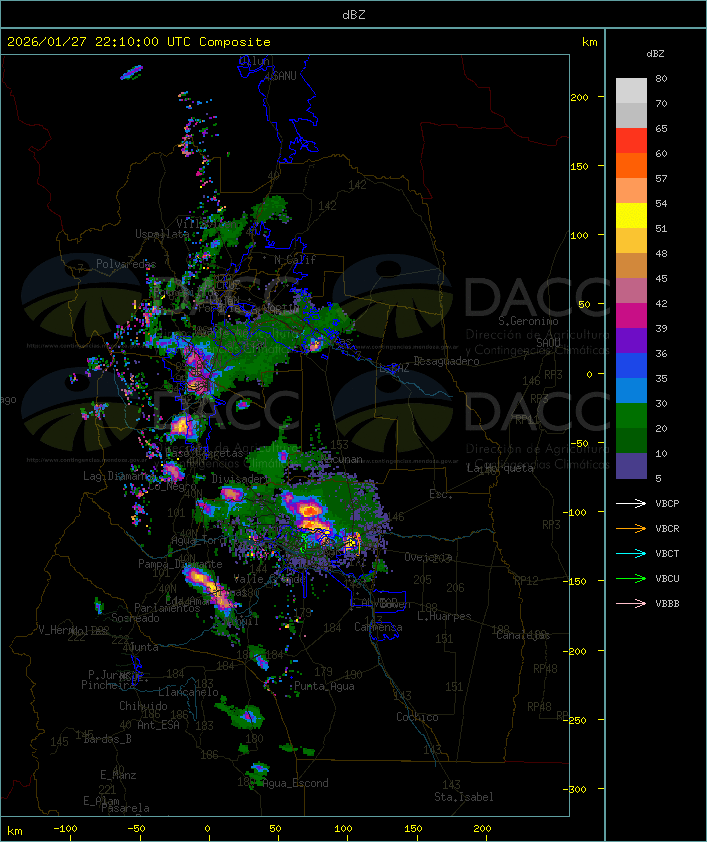
Task: Click the green VBCU arrow in legend
Action: pyautogui.click(x=631, y=578)
